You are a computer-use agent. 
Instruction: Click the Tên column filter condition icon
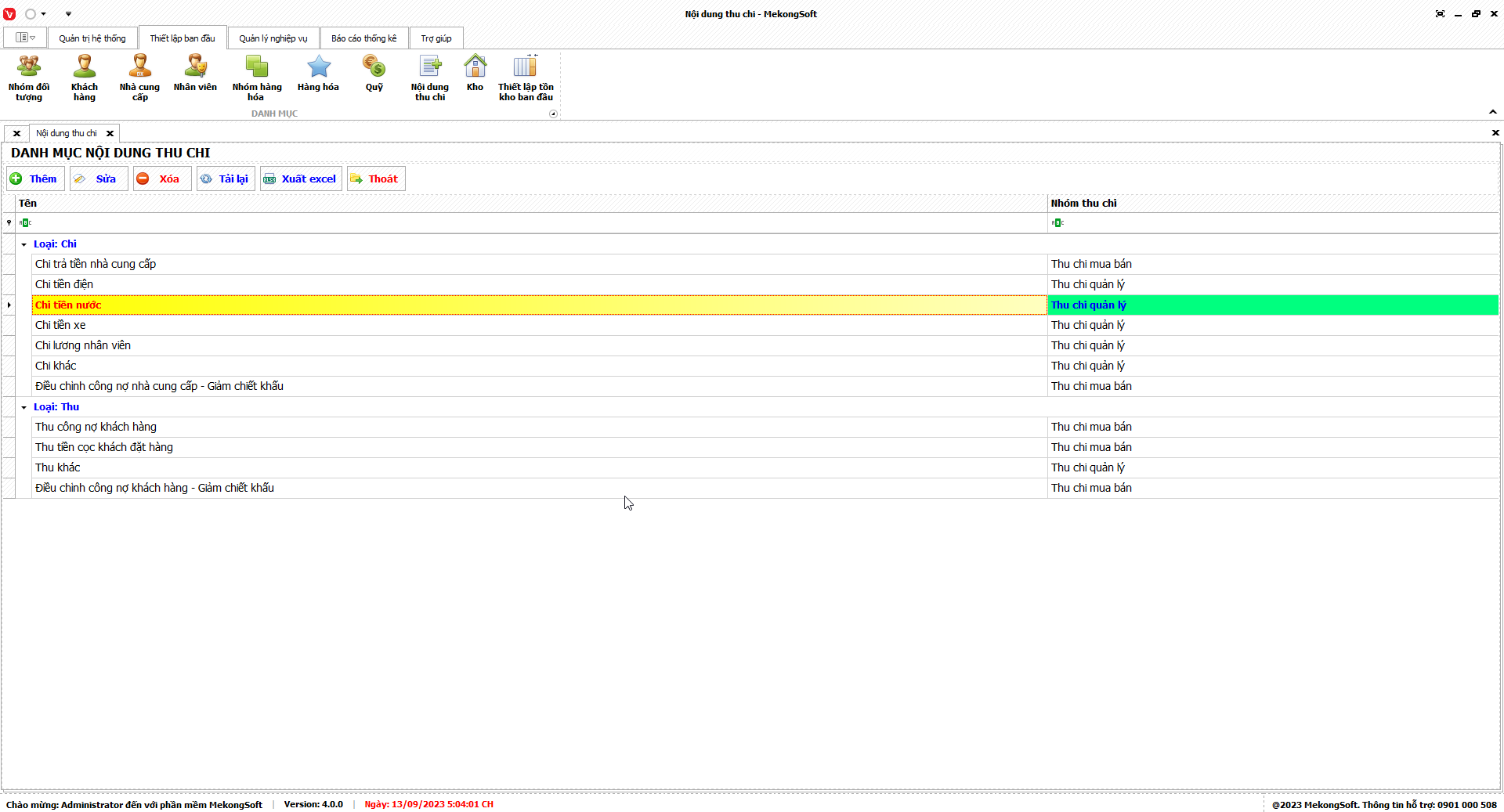tap(25, 223)
